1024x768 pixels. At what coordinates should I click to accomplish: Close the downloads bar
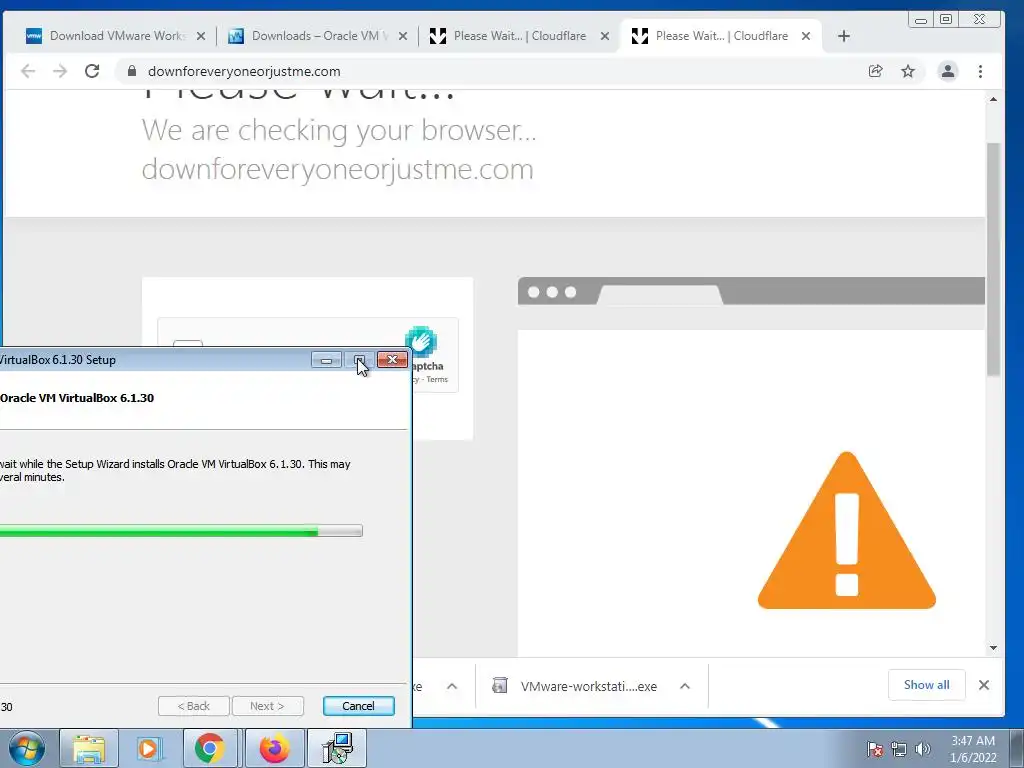tap(984, 685)
